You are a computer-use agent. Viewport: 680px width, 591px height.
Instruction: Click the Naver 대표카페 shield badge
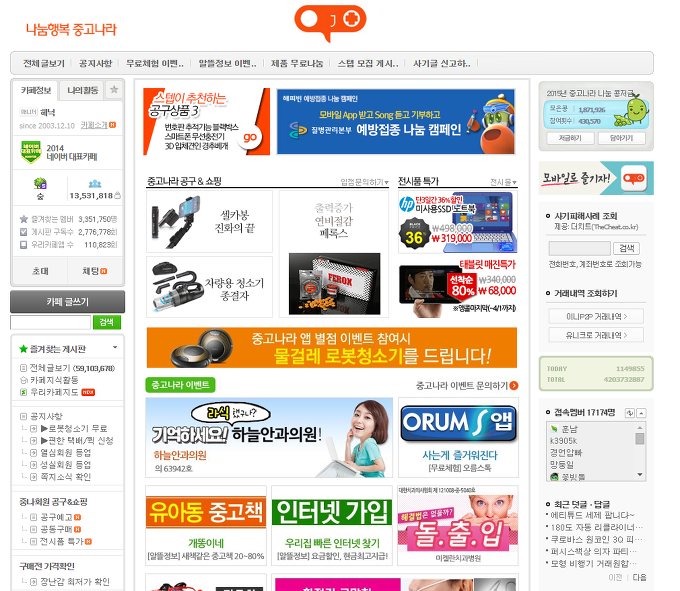[x=31, y=152]
